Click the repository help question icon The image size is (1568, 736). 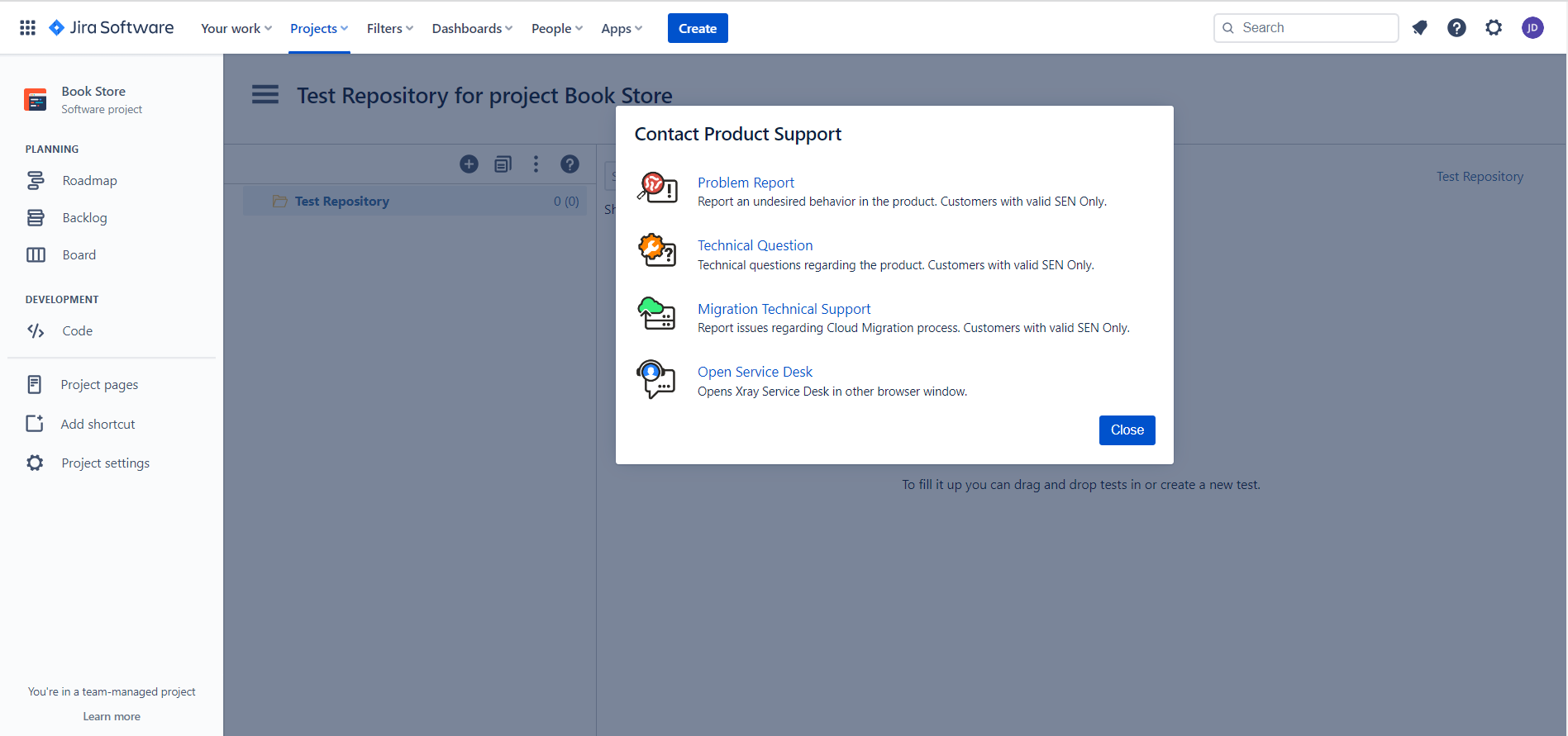(x=570, y=164)
